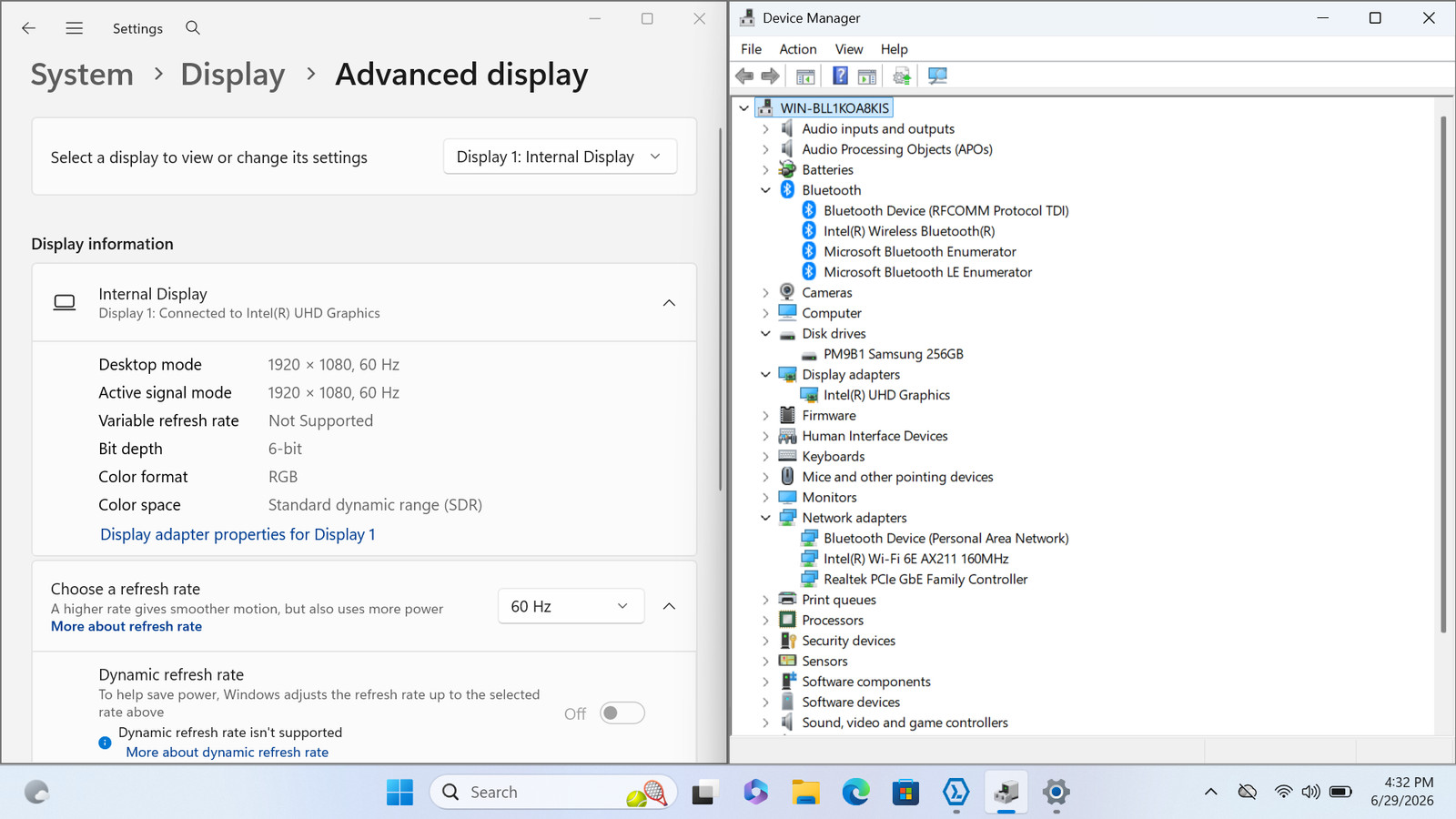This screenshot has width=1456, height=819.
Task: Open Microsoft Edge from the taskbar
Action: [x=855, y=792]
